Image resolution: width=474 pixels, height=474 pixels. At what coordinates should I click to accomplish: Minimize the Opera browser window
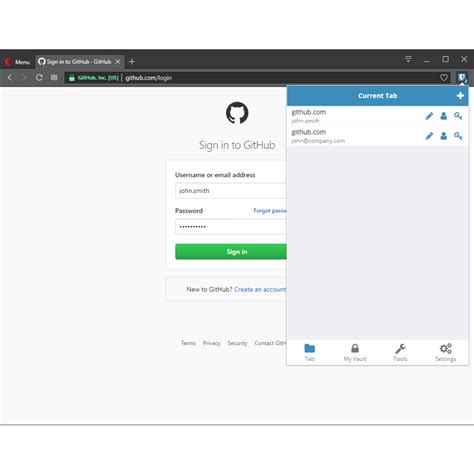(x=427, y=60)
